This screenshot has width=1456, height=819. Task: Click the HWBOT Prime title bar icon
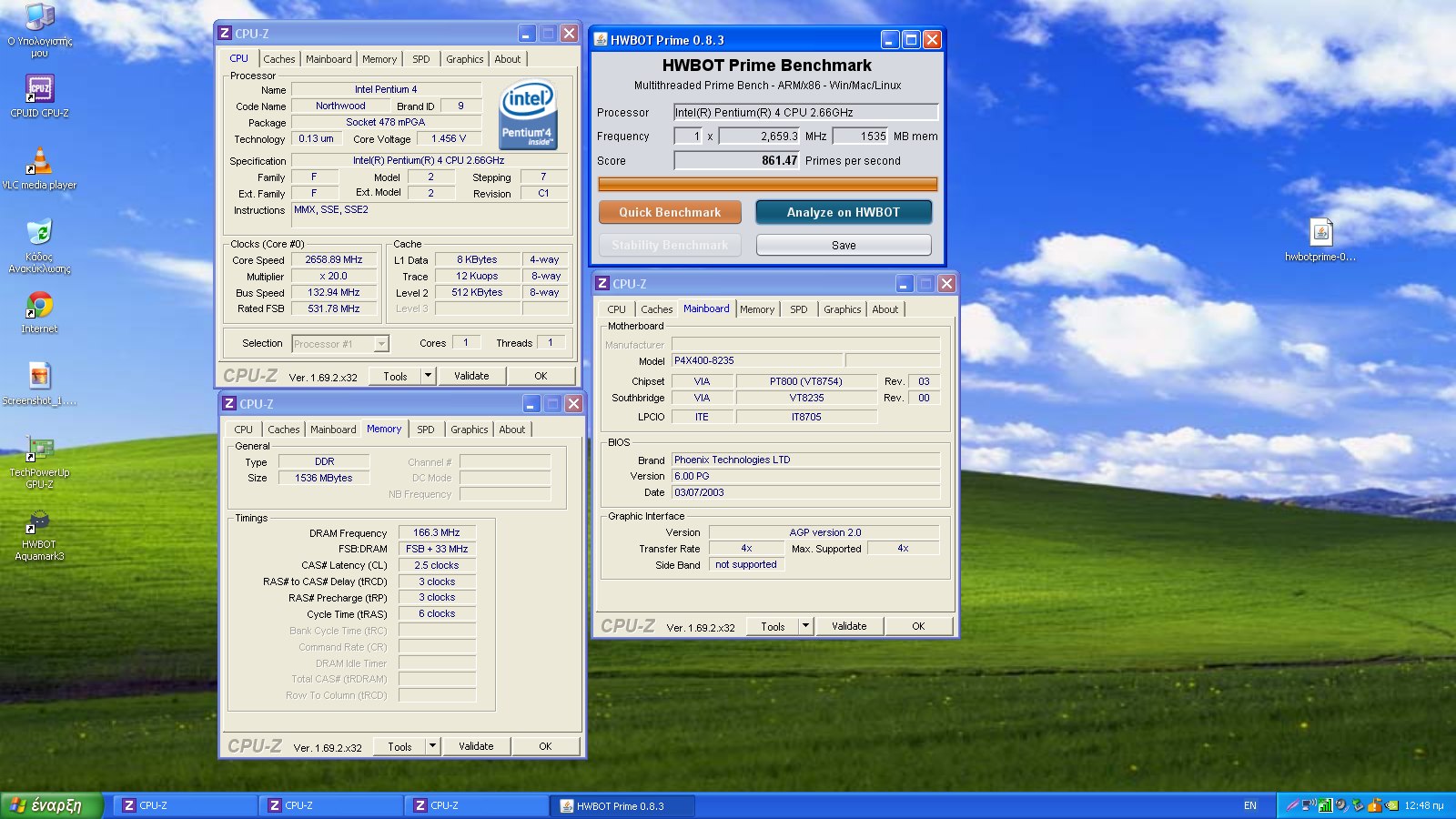point(601,40)
